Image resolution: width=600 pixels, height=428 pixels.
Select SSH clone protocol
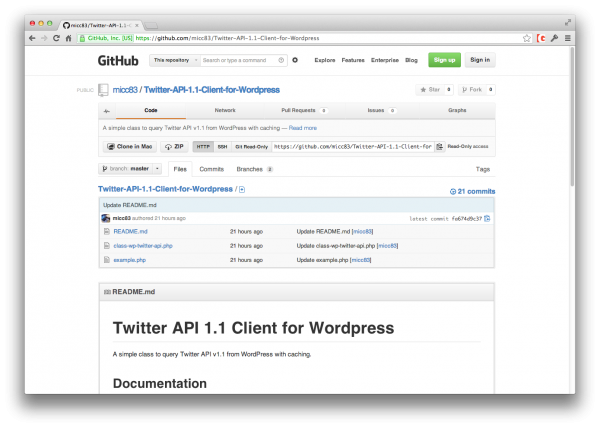[222, 146]
